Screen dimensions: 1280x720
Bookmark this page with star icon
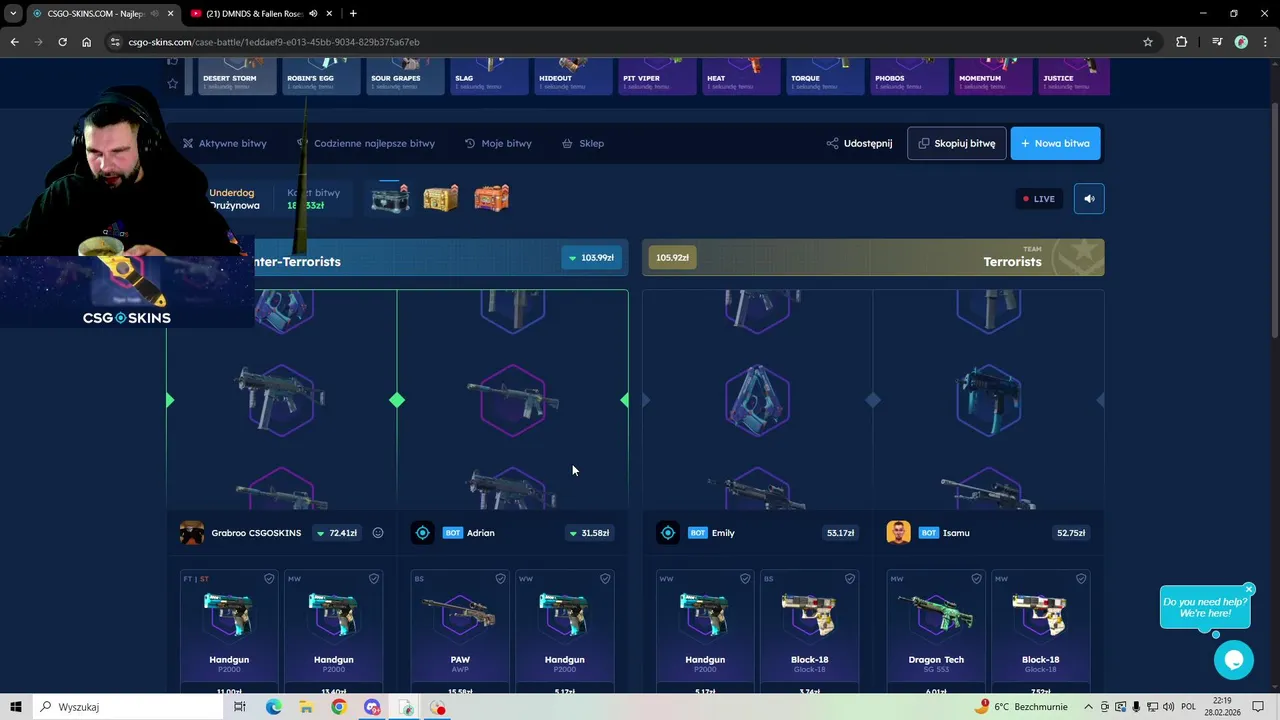(x=1148, y=42)
